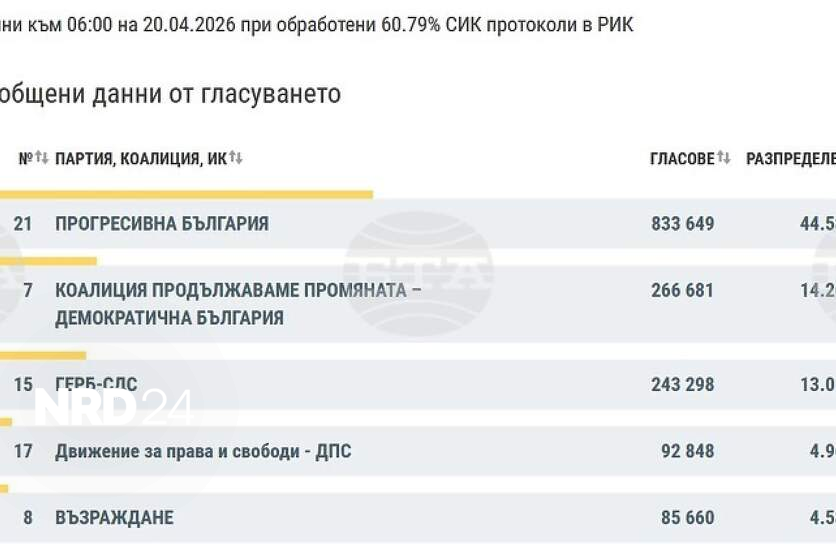Select the РАЗПРЕДЕЛЕ column header
The height and width of the screenshot is (546, 836).
(790, 159)
